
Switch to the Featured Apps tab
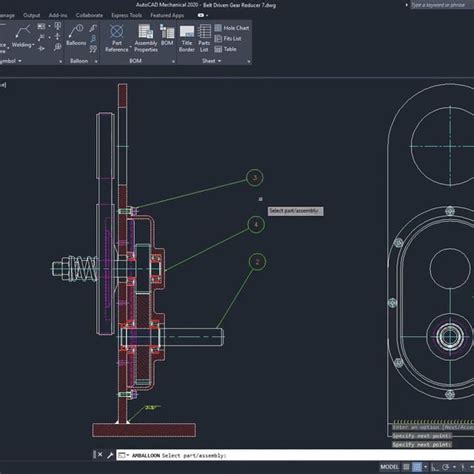[167, 15]
